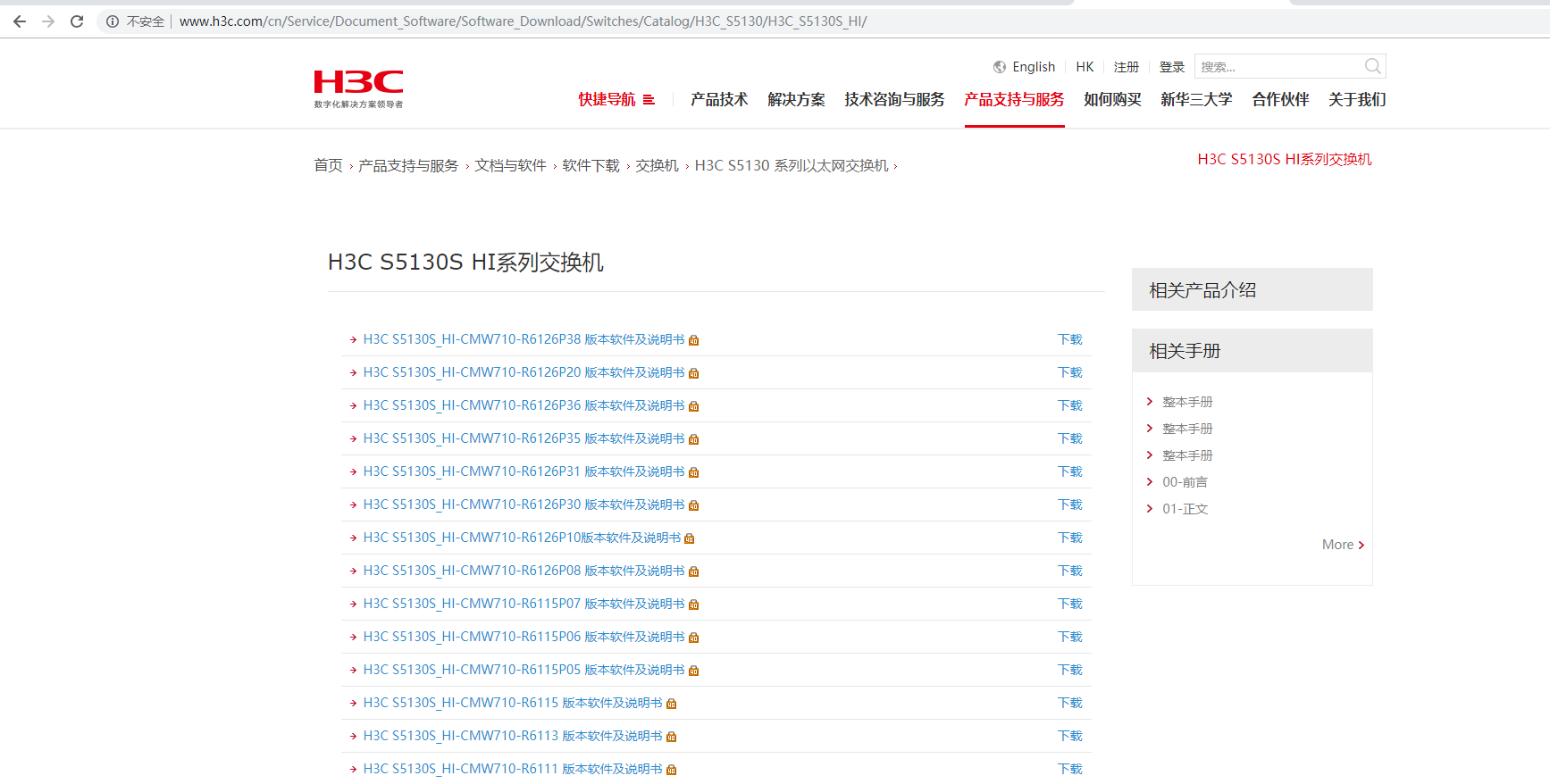This screenshot has height=784, width=1550.
Task: Click the More link in 相关手册
Action: pos(1343,545)
